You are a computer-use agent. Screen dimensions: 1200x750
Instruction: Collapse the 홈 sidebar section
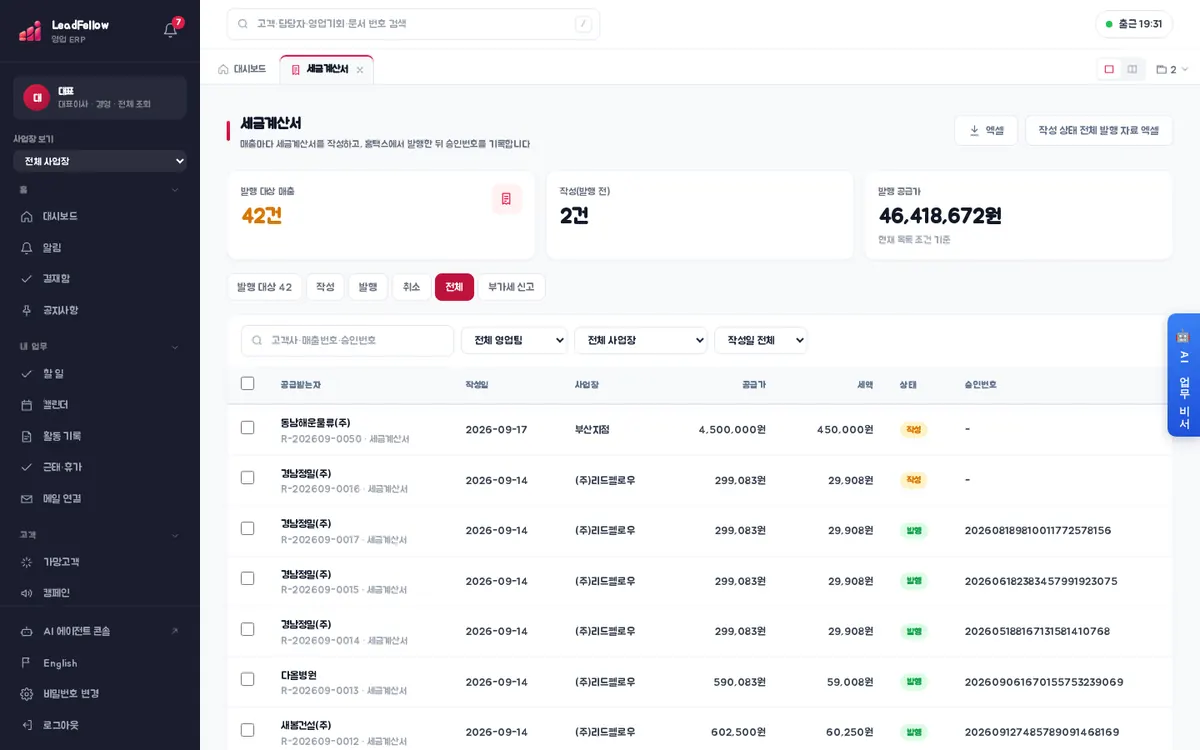point(100,189)
